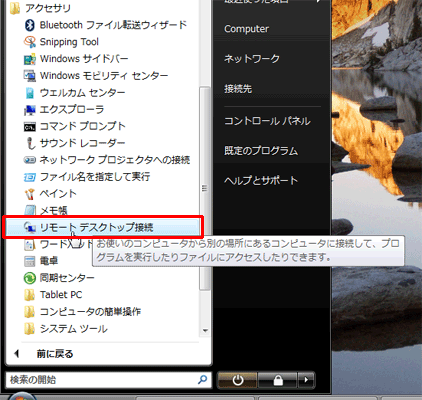Click the システム ツール folder icon
422x400 pixels.
coord(29,329)
